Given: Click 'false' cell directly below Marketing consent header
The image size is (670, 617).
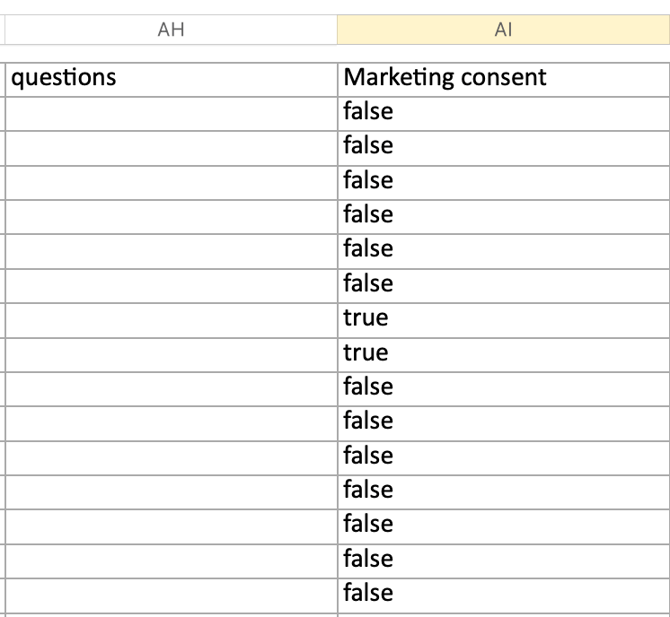Looking at the screenshot, I should coord(503,112).
